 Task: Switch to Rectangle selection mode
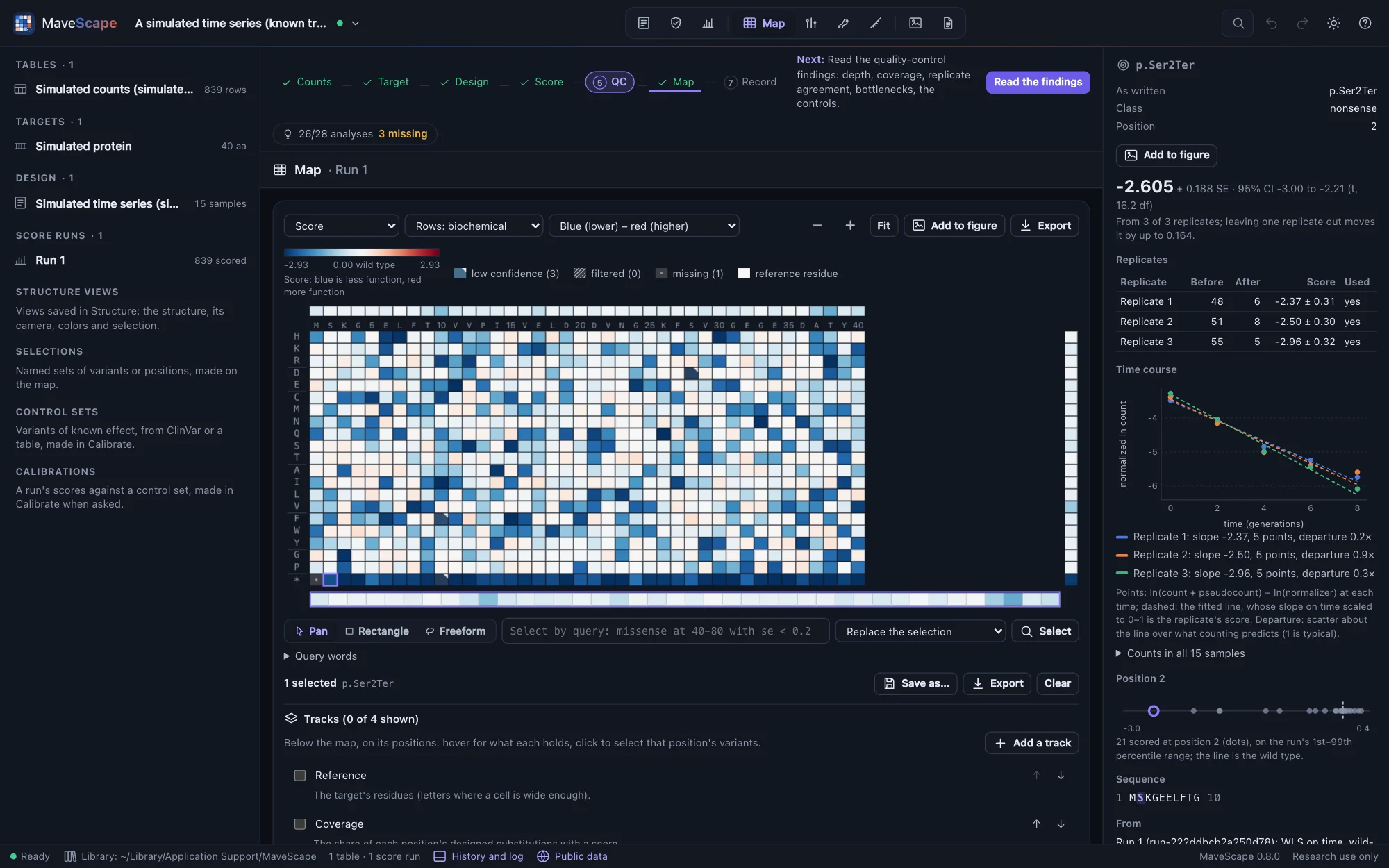(377, 631)
